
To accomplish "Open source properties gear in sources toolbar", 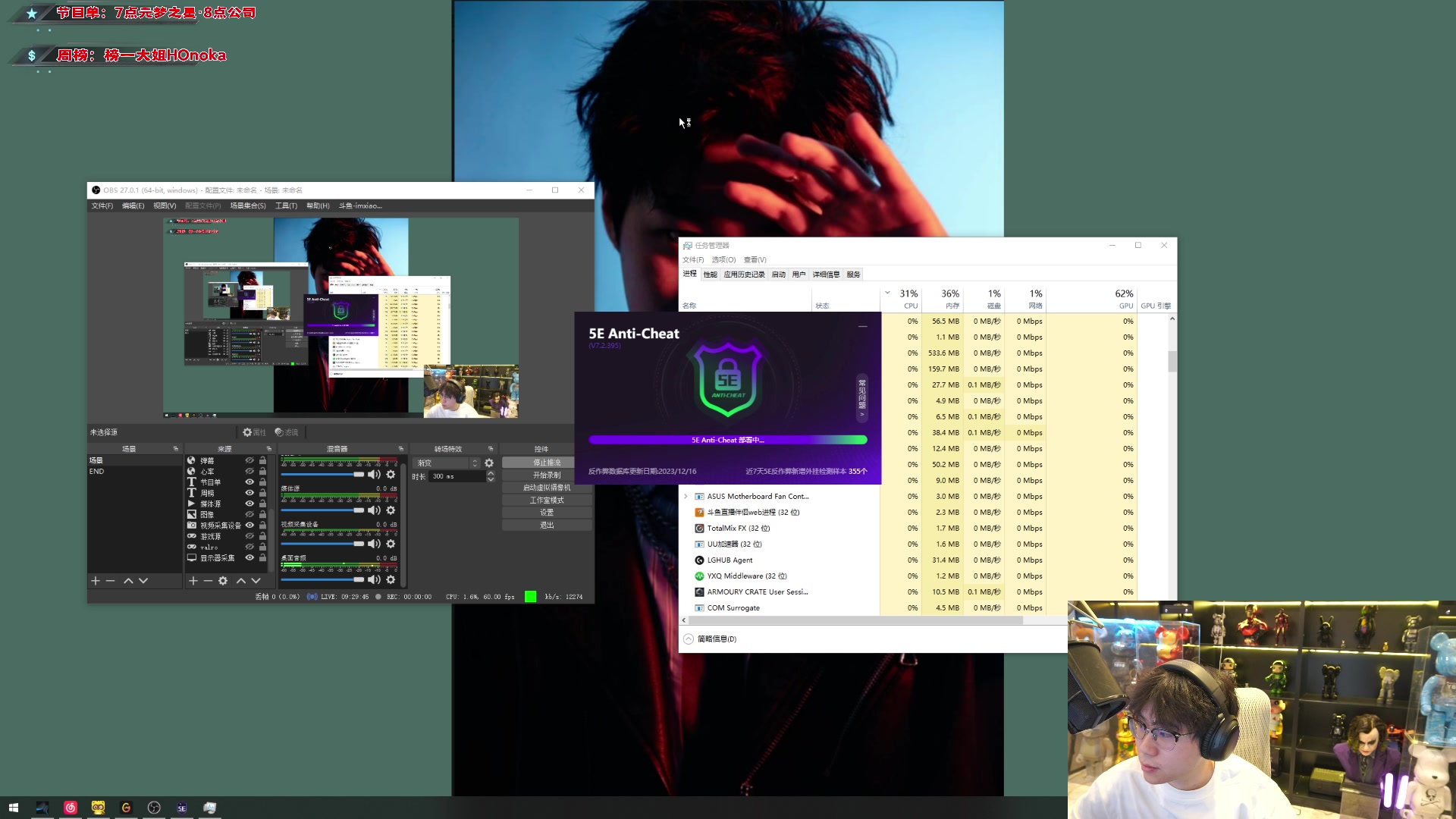I will [223, 581].
